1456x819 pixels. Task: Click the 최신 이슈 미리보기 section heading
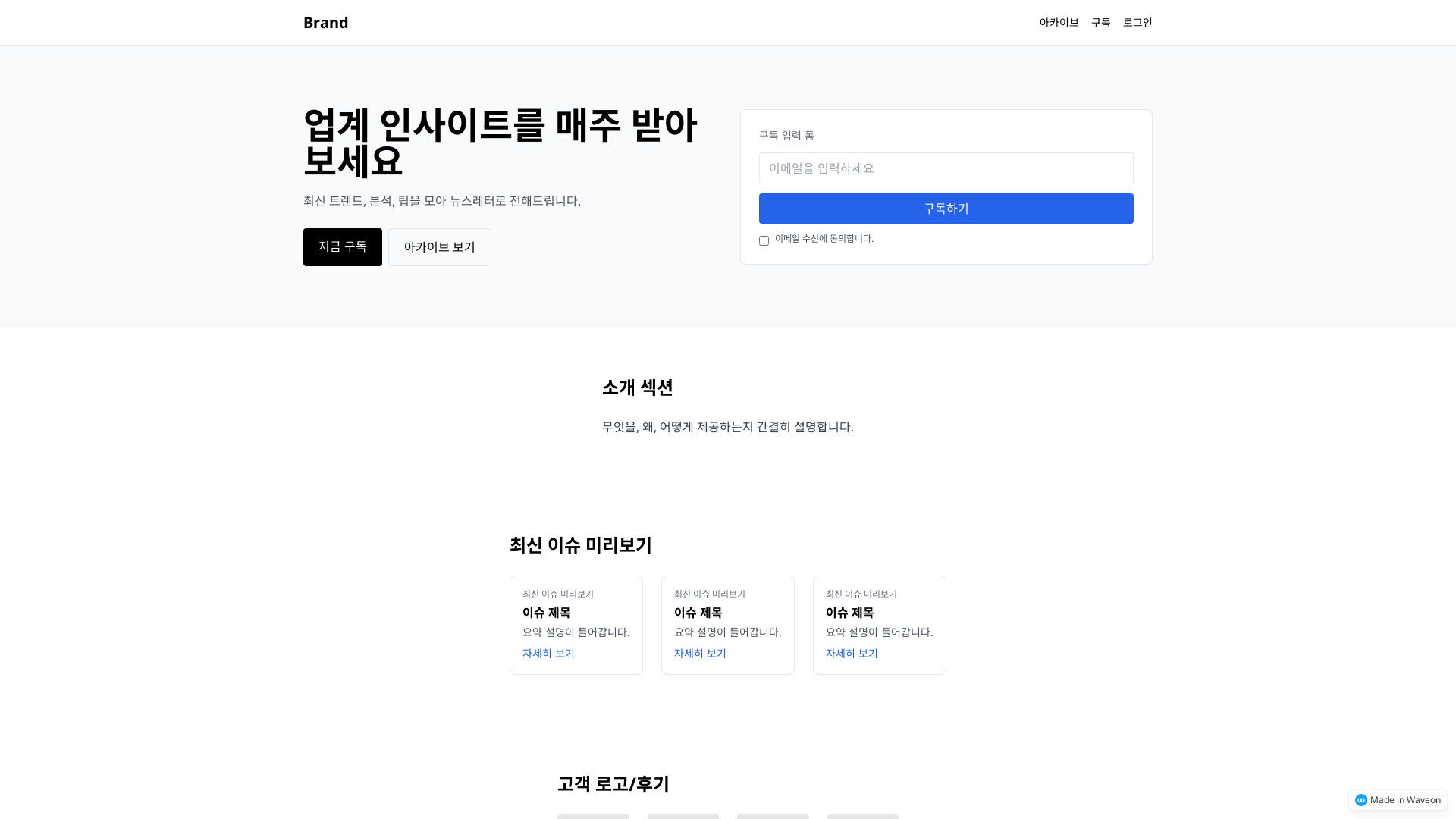[580, 545]
